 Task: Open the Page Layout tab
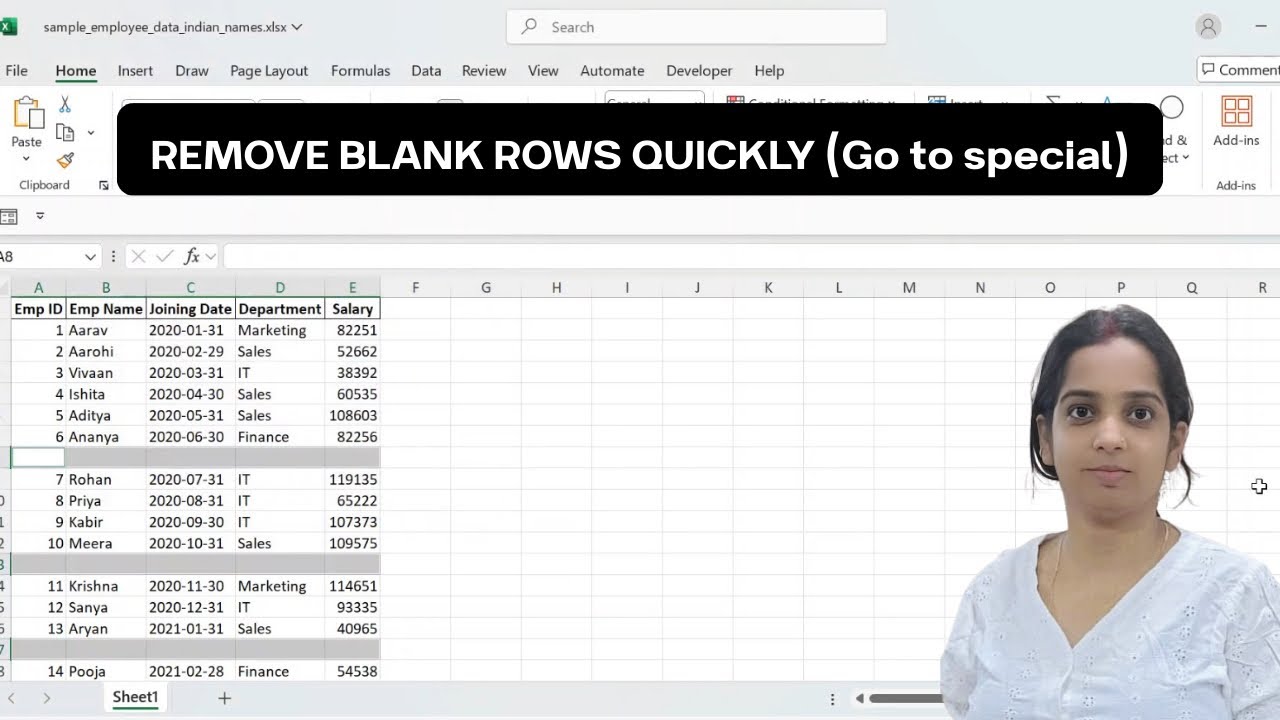(x=269, y=70)
